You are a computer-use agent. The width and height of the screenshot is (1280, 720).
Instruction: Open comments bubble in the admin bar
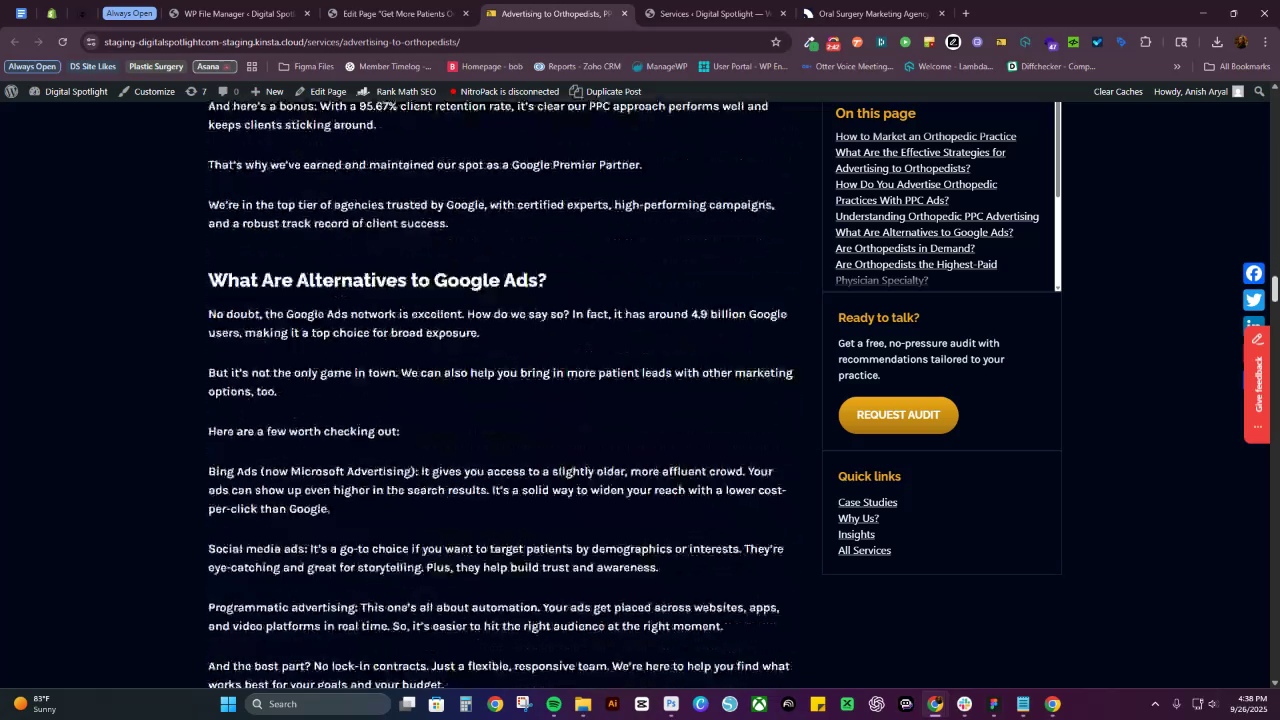[228, 91]
